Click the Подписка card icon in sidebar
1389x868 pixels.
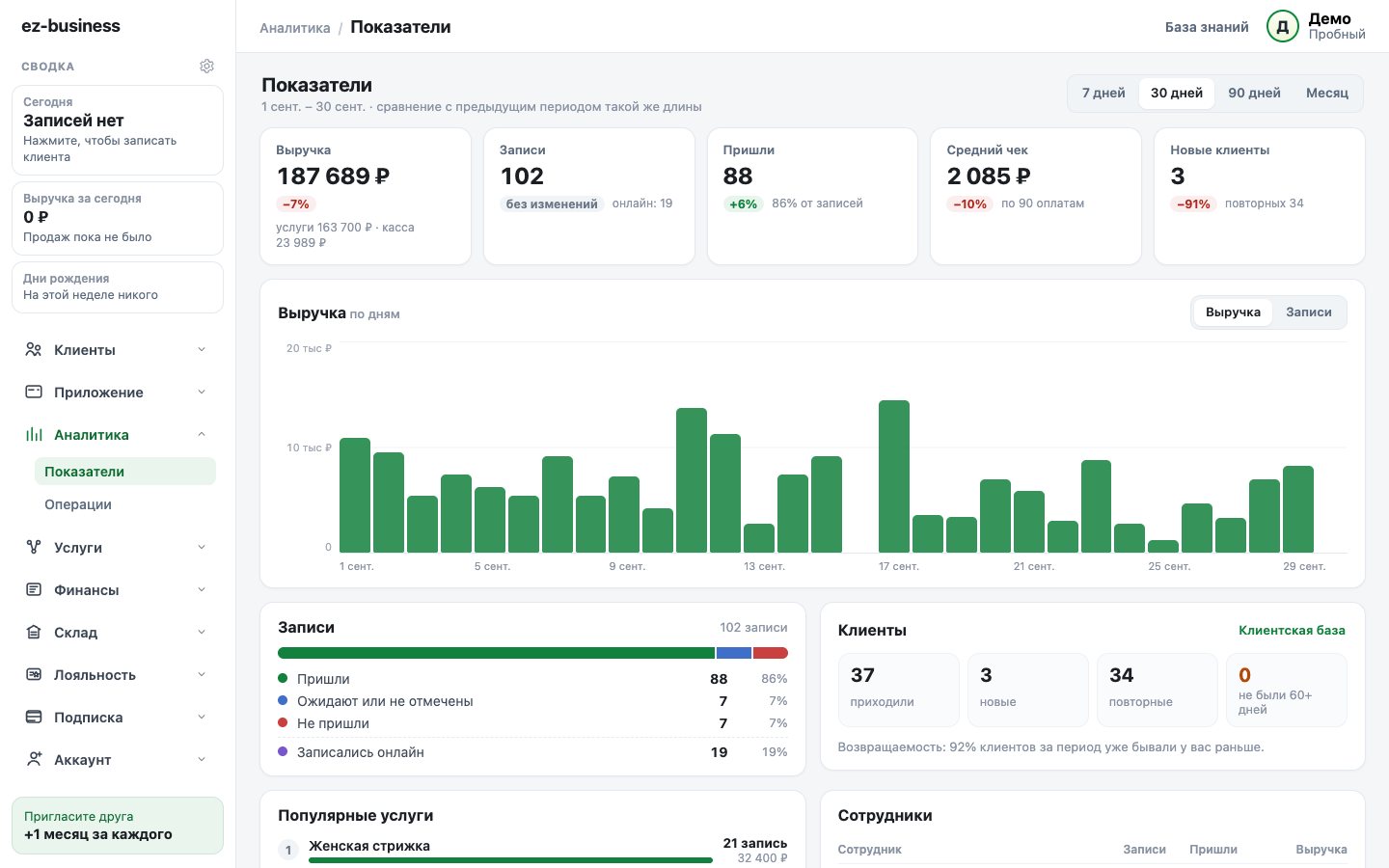click(34, 718)
